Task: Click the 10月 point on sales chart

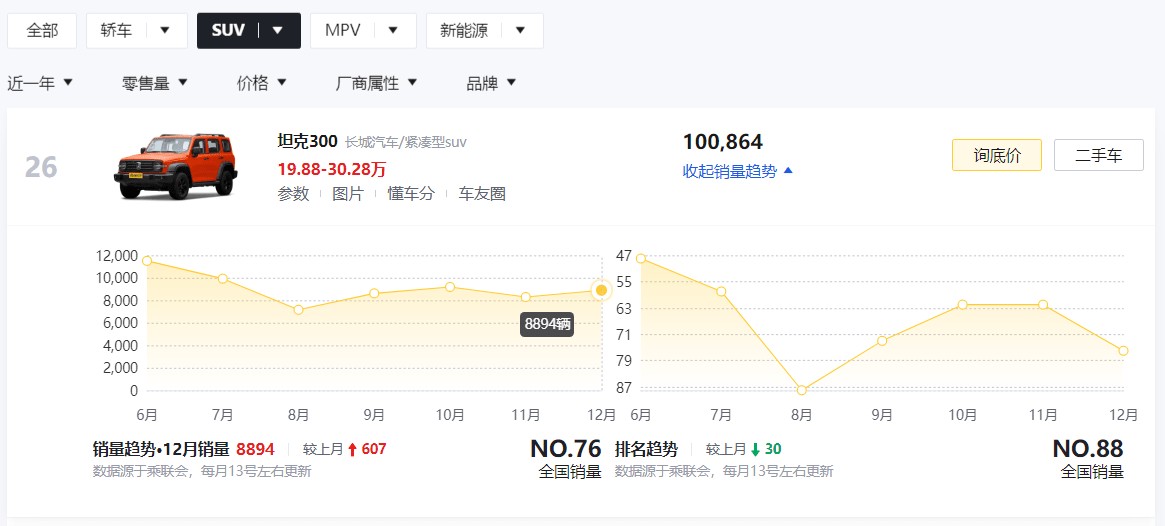Action: [x=450, y=287]
